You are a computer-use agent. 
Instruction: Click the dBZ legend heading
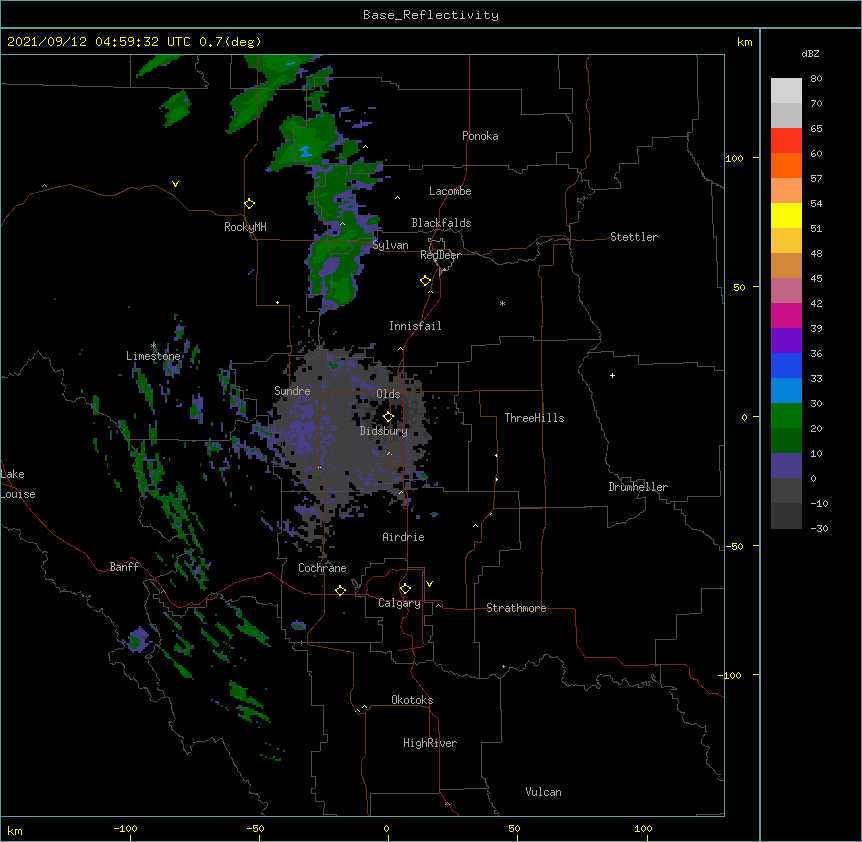tap(810, 54)
